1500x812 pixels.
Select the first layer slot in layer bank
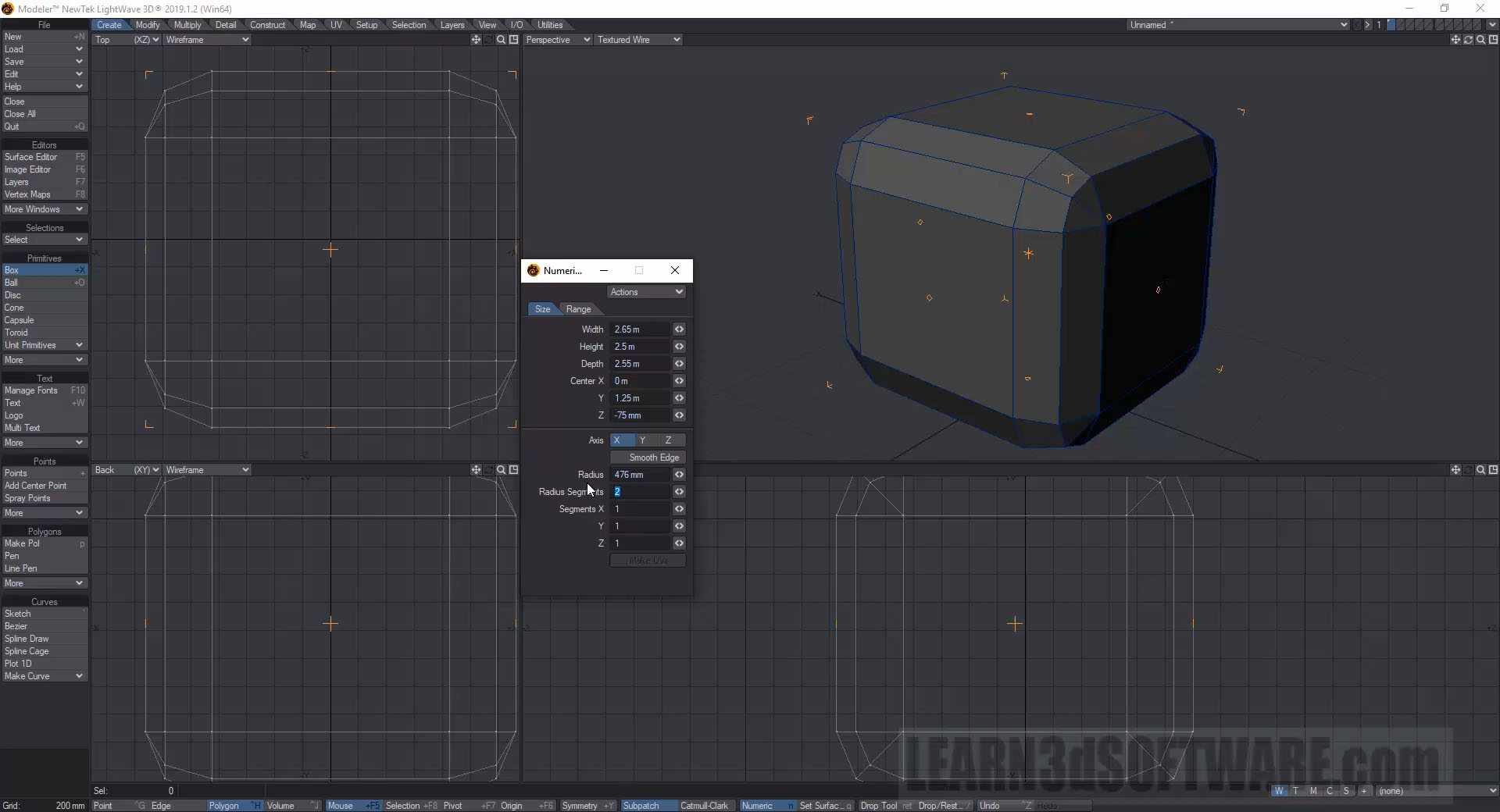pos(1391,25)
